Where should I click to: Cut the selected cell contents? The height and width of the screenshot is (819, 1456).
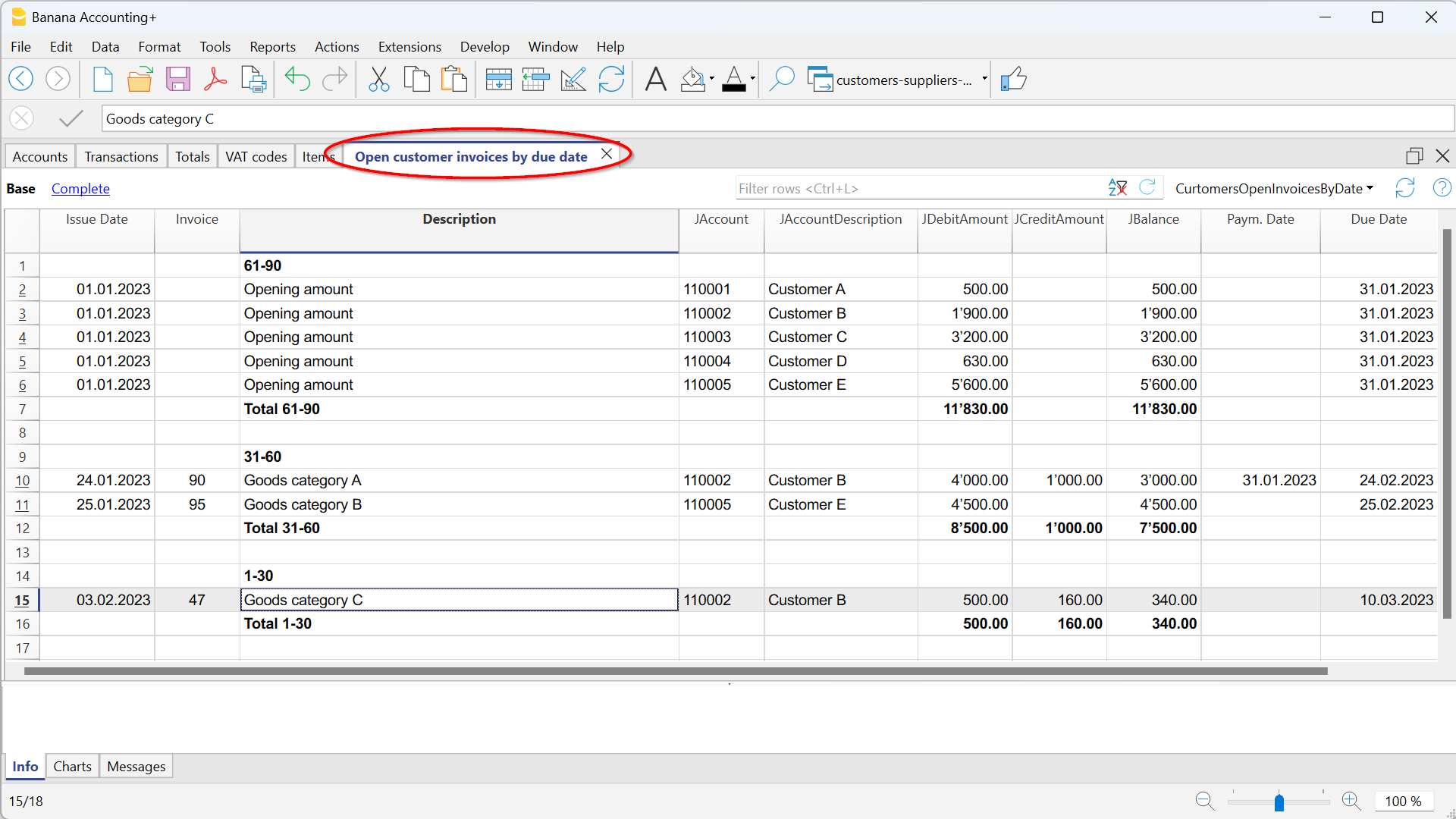379,79
